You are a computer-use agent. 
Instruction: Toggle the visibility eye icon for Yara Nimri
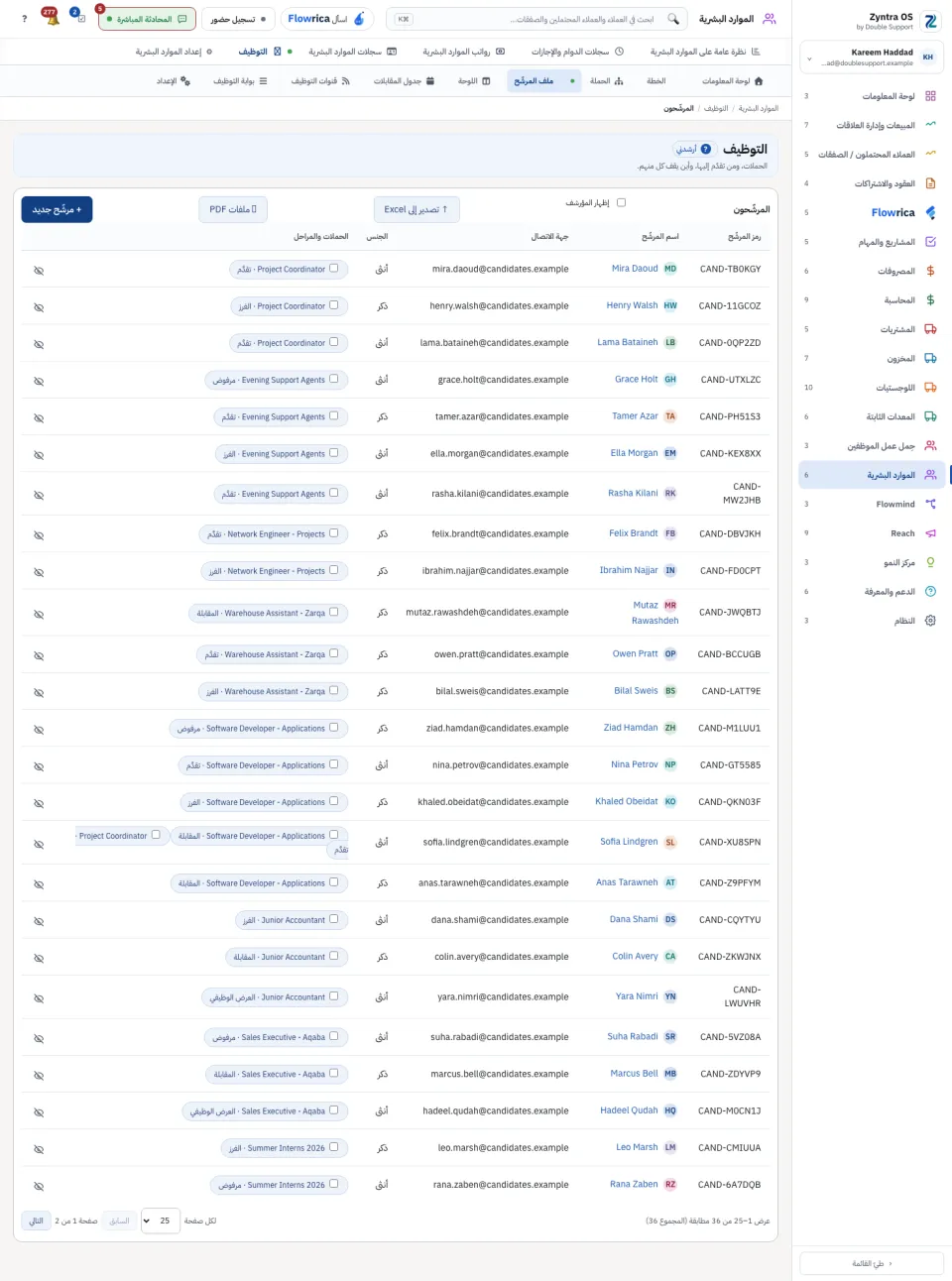tap(39, 998)
